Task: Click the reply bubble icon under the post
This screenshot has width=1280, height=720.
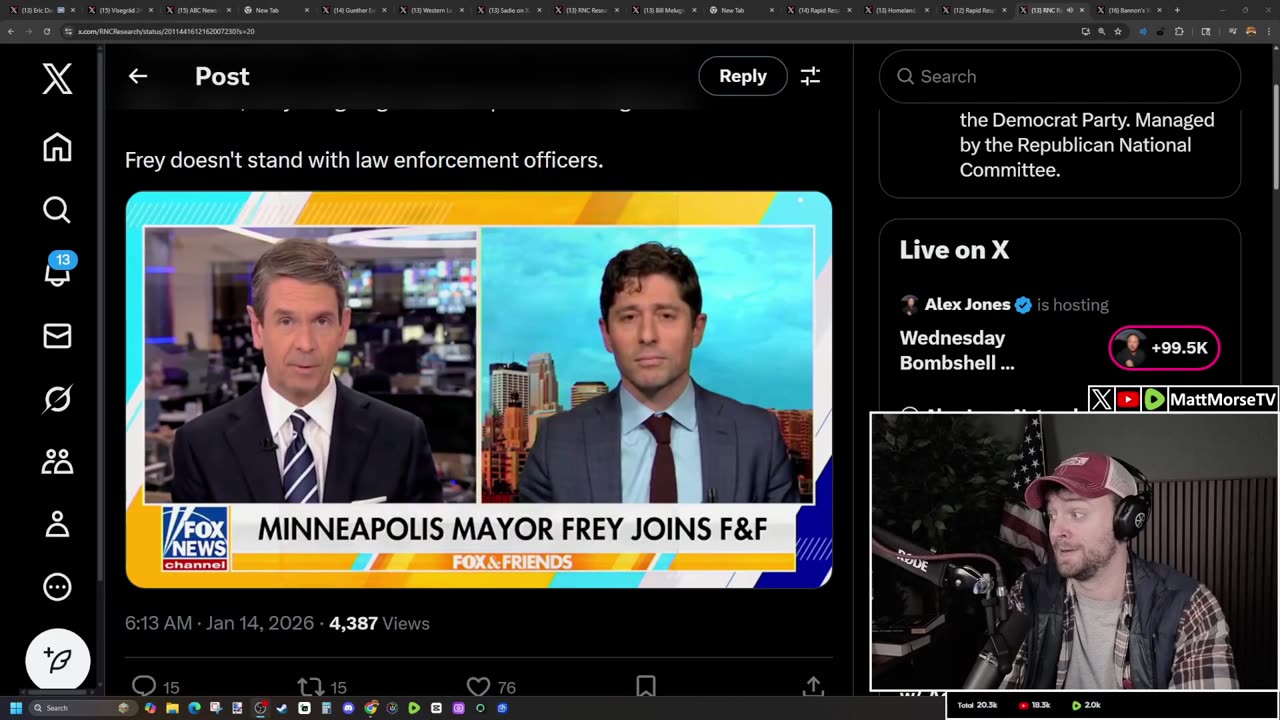Action: coord(145,686)
